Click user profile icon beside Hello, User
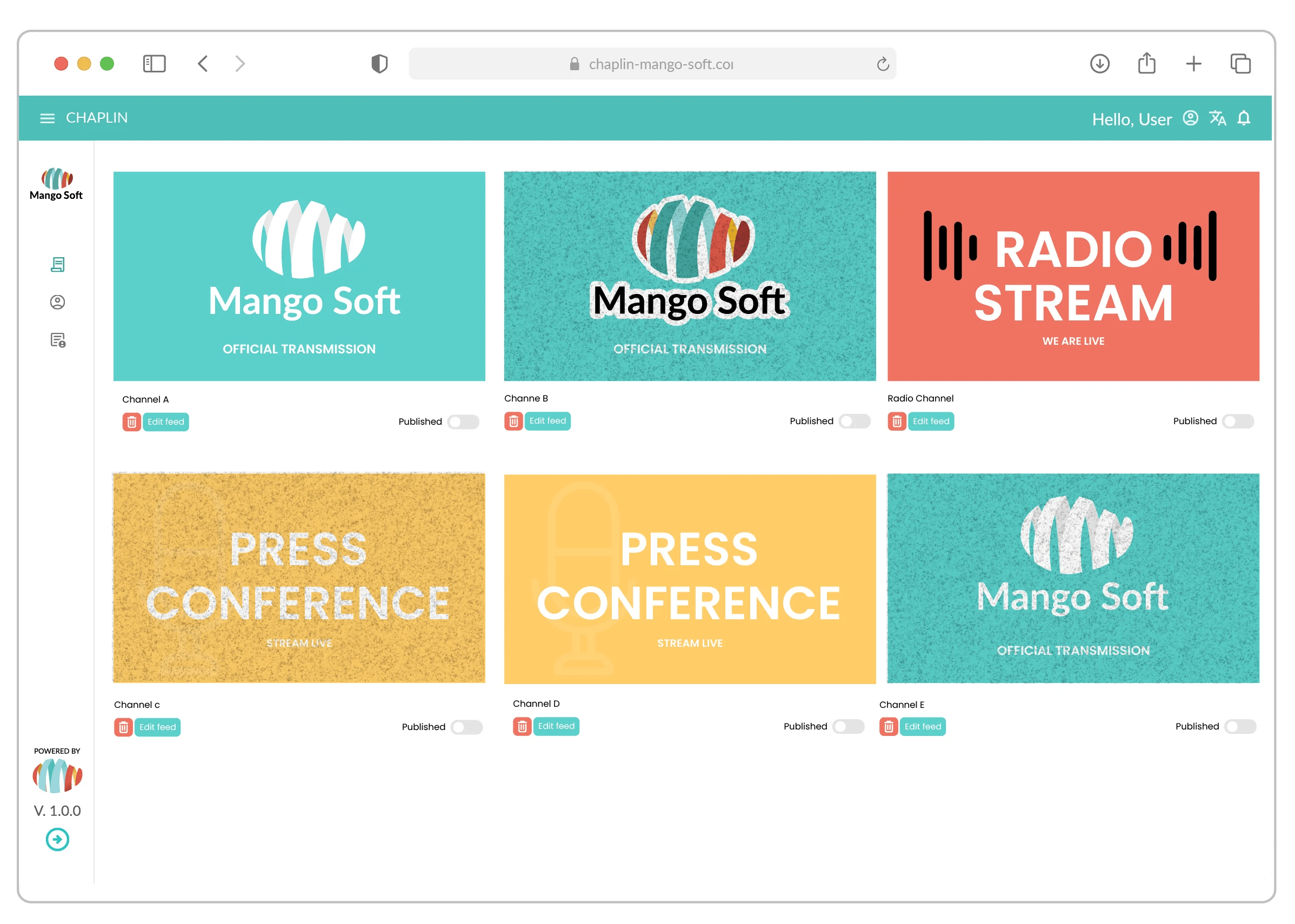 (1190, 118)
